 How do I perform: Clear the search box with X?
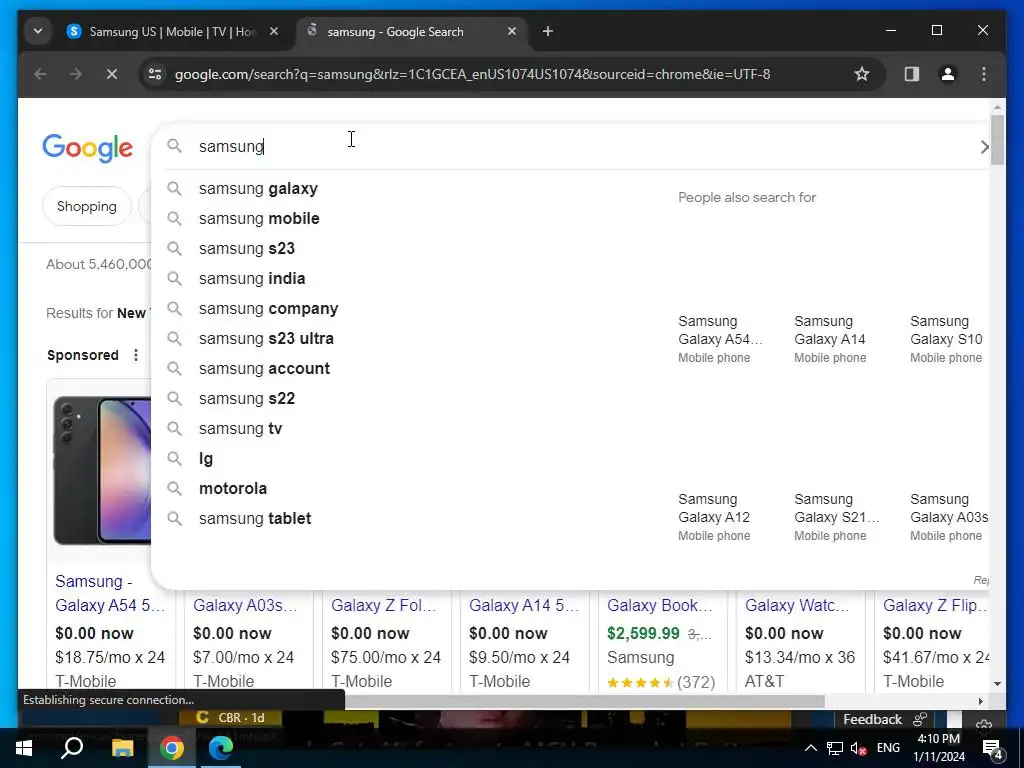tap(984, 147)
